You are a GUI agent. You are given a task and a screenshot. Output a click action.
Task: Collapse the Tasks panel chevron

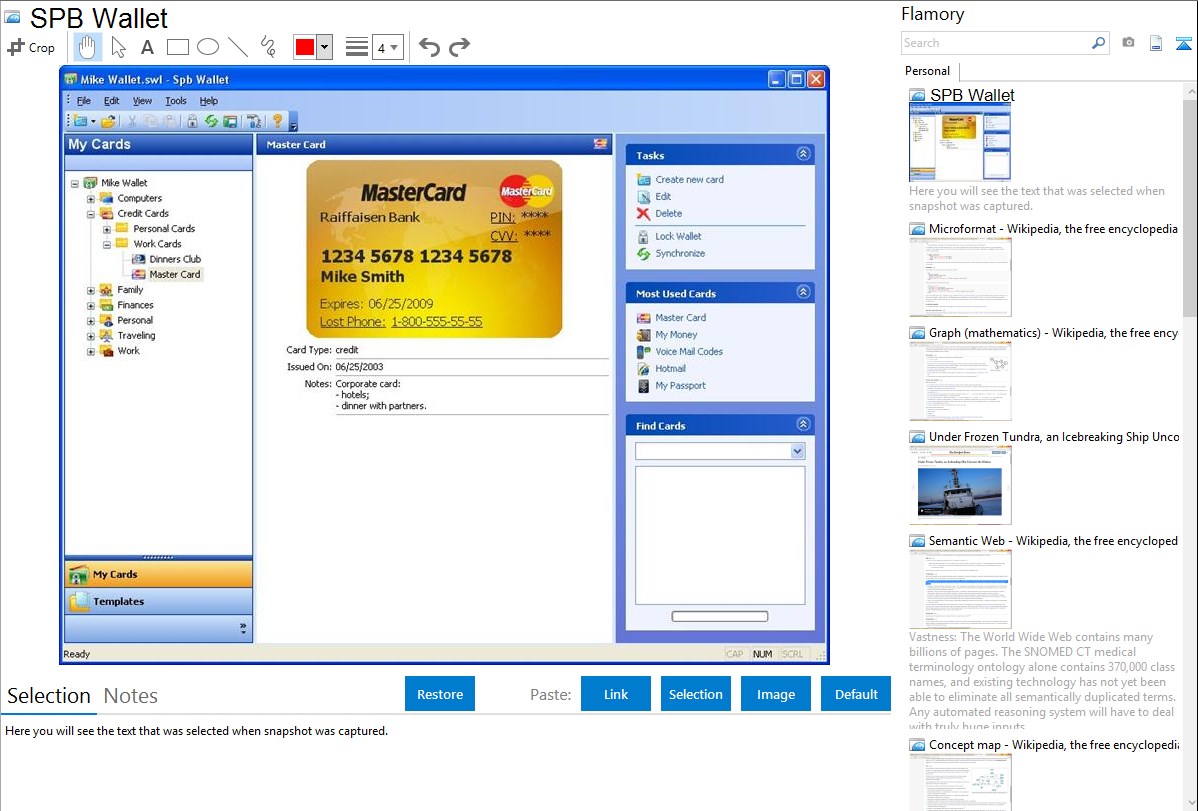(803, 154)
